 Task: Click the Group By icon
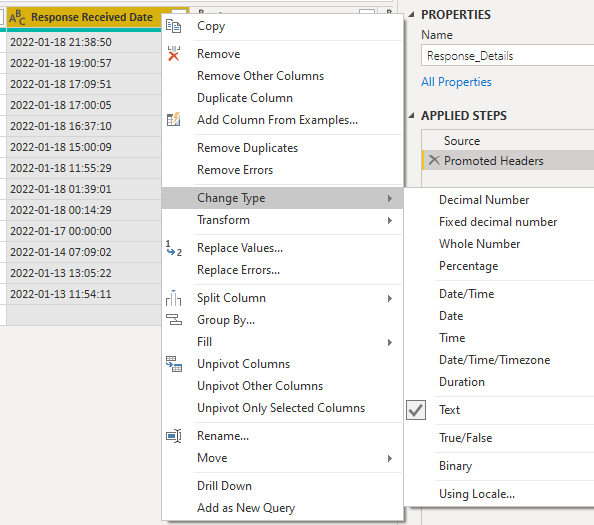pos(174,320)
